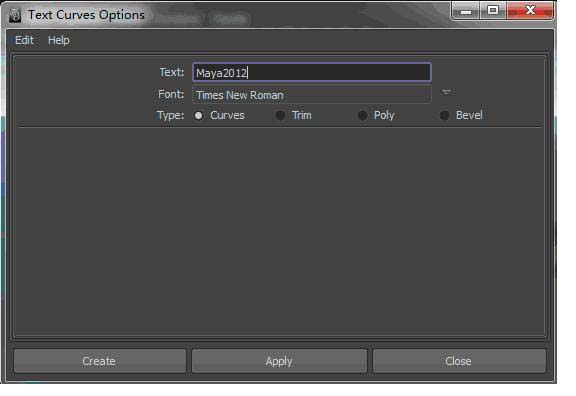
Task: Select the Poly type radio button
Action: coord(362,116)
